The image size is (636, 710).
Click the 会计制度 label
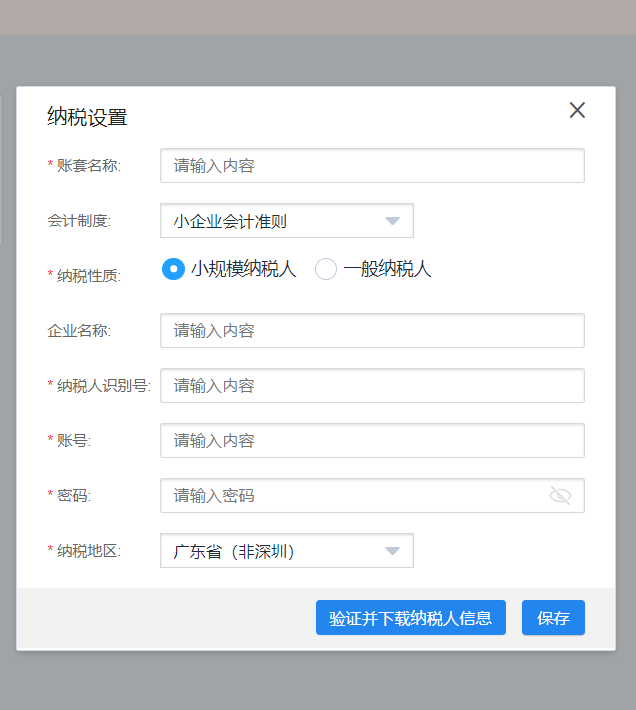79,221
